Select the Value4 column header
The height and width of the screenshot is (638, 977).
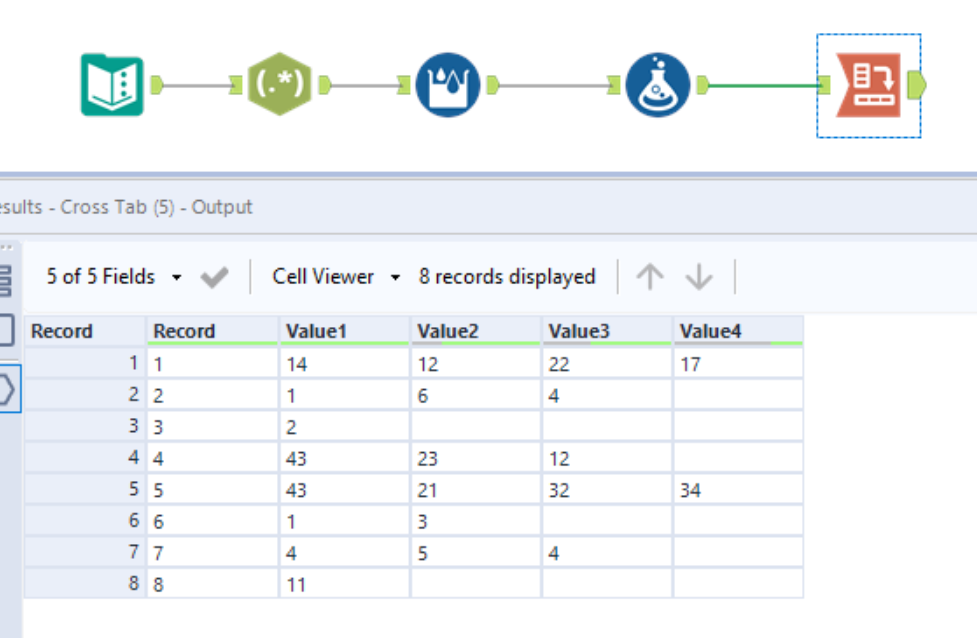pos(737,331)
